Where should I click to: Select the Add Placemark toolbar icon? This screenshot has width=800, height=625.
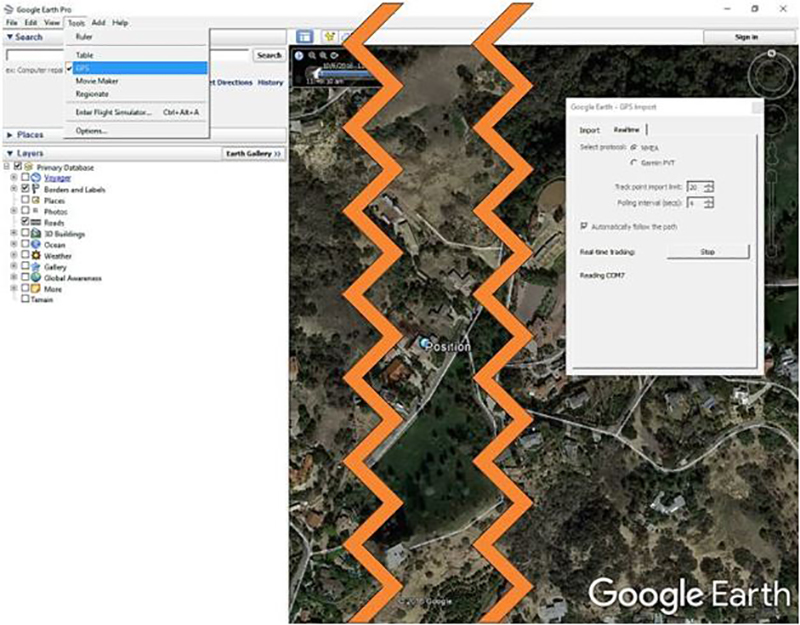[331, 37]
